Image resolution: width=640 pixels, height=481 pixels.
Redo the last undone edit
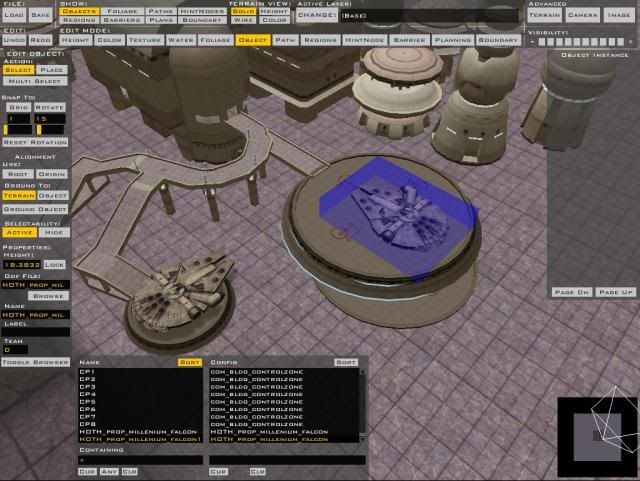pyautogui.click(x=40, y=40)
